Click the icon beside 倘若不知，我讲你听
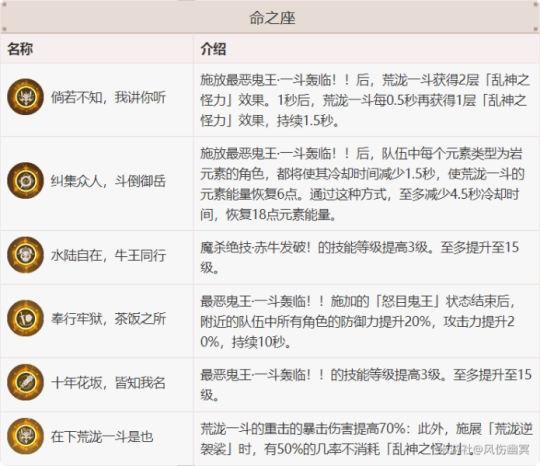540x466 pixels. click(25, 97)
